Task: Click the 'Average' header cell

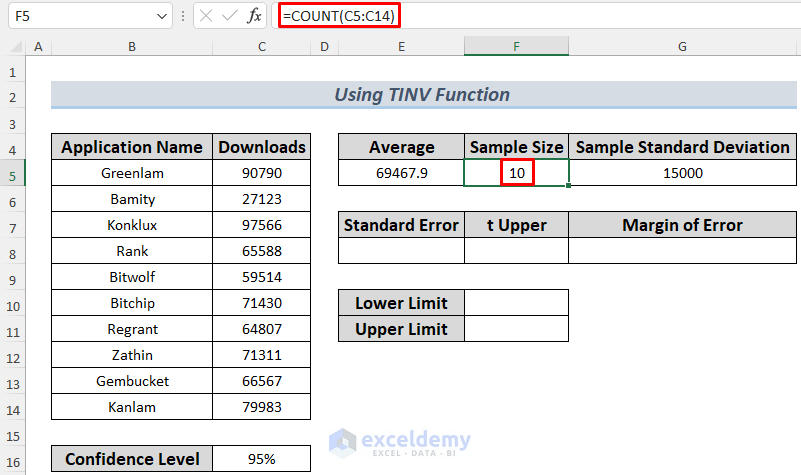Action: (x=402, y=147)
